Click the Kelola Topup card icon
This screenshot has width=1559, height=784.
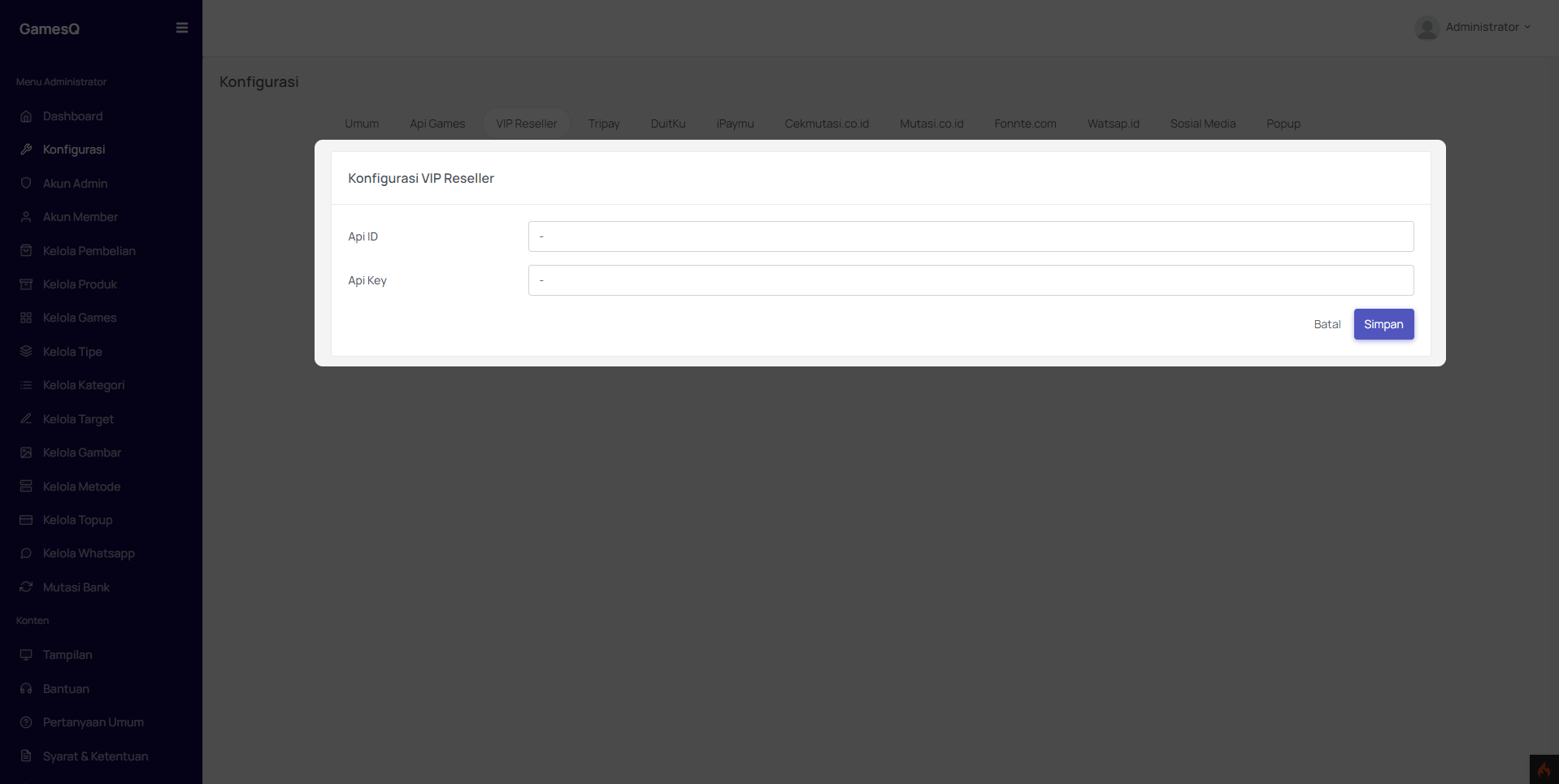26,520
